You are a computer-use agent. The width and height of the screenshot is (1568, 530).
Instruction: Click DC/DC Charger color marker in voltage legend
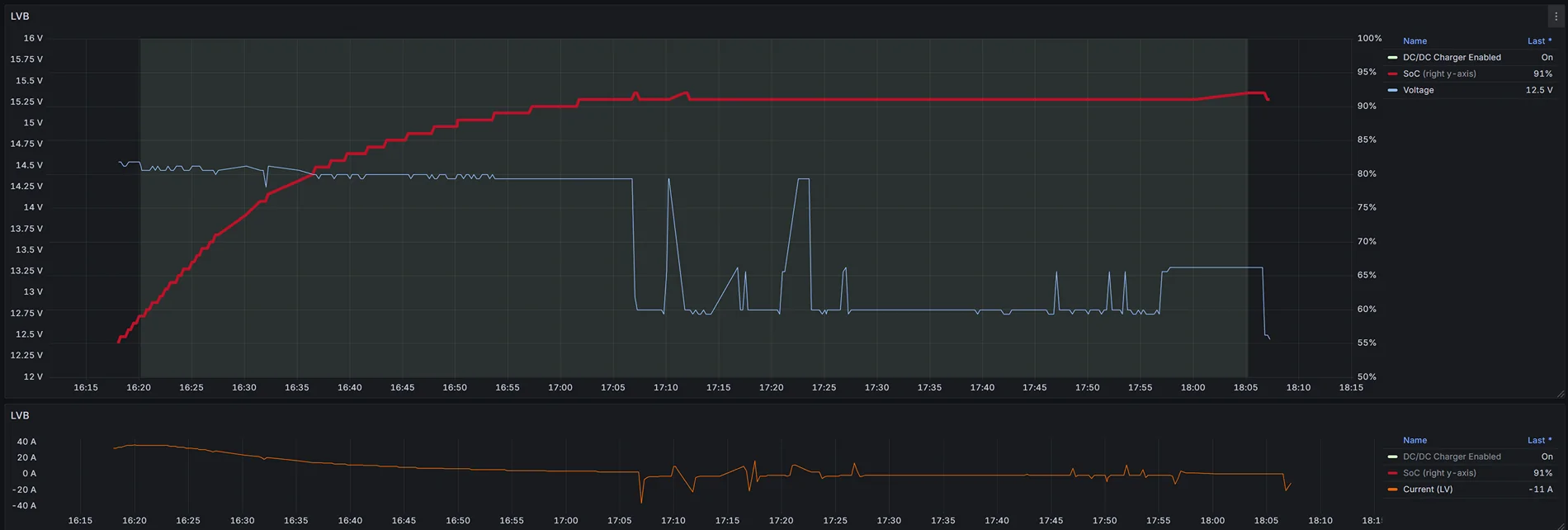pyautogui.click(x=1393, y=58)
